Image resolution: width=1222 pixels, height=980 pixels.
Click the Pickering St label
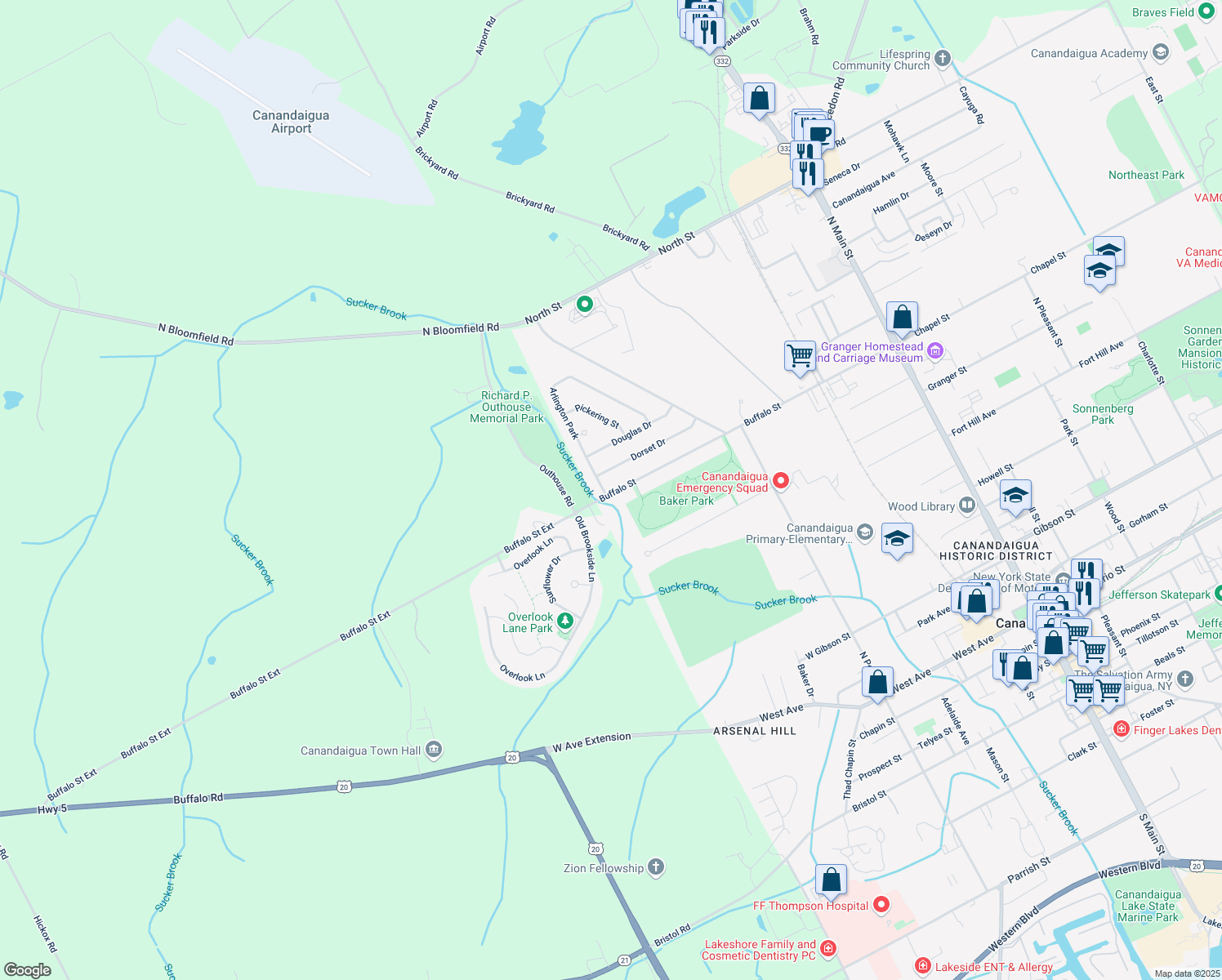click(x=597, y=416)
